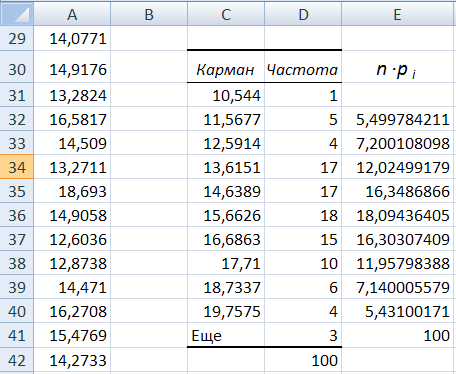
Task: Click the Select All corner triangle
Action: pyautogui.click(x=17, y=14)
